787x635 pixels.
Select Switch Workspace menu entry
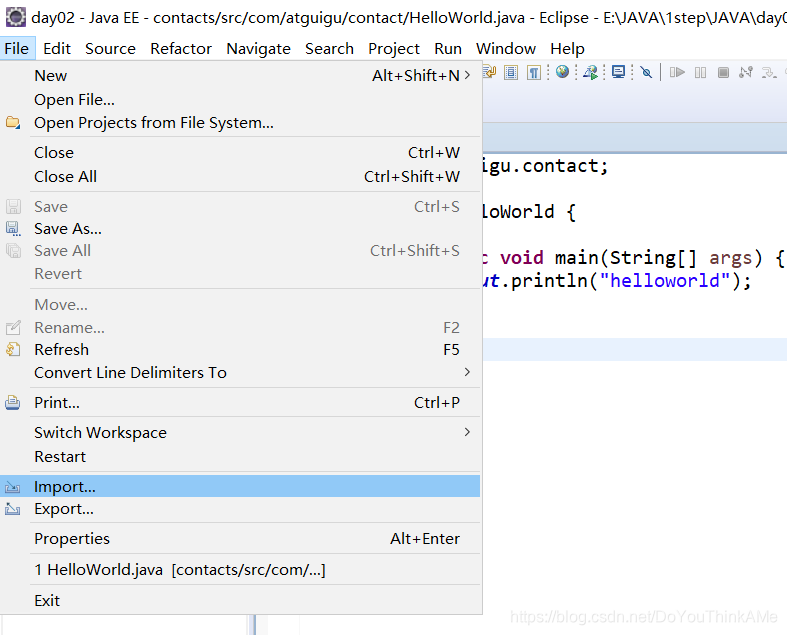coord(240,433)
